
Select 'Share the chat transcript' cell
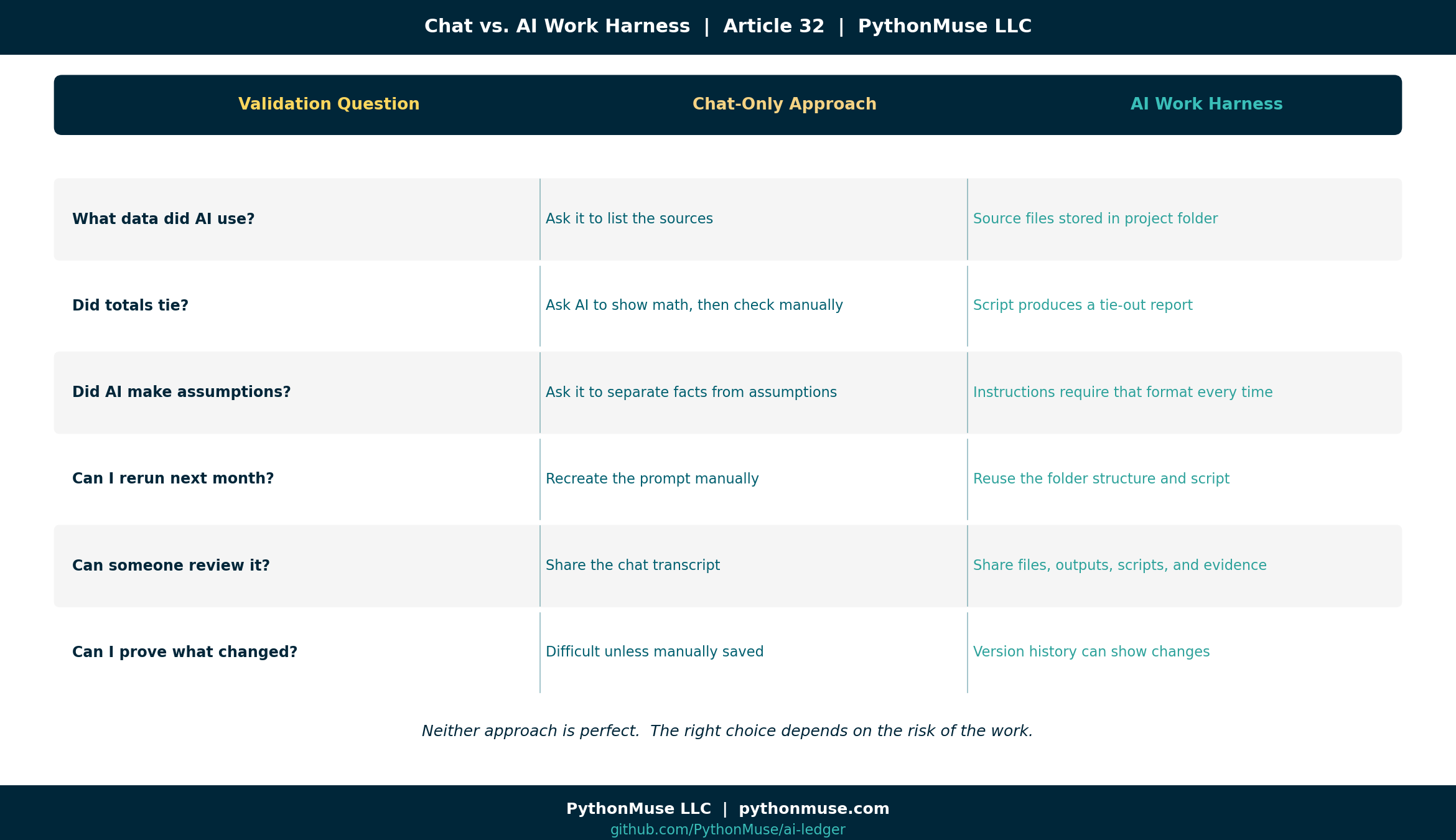633,565
